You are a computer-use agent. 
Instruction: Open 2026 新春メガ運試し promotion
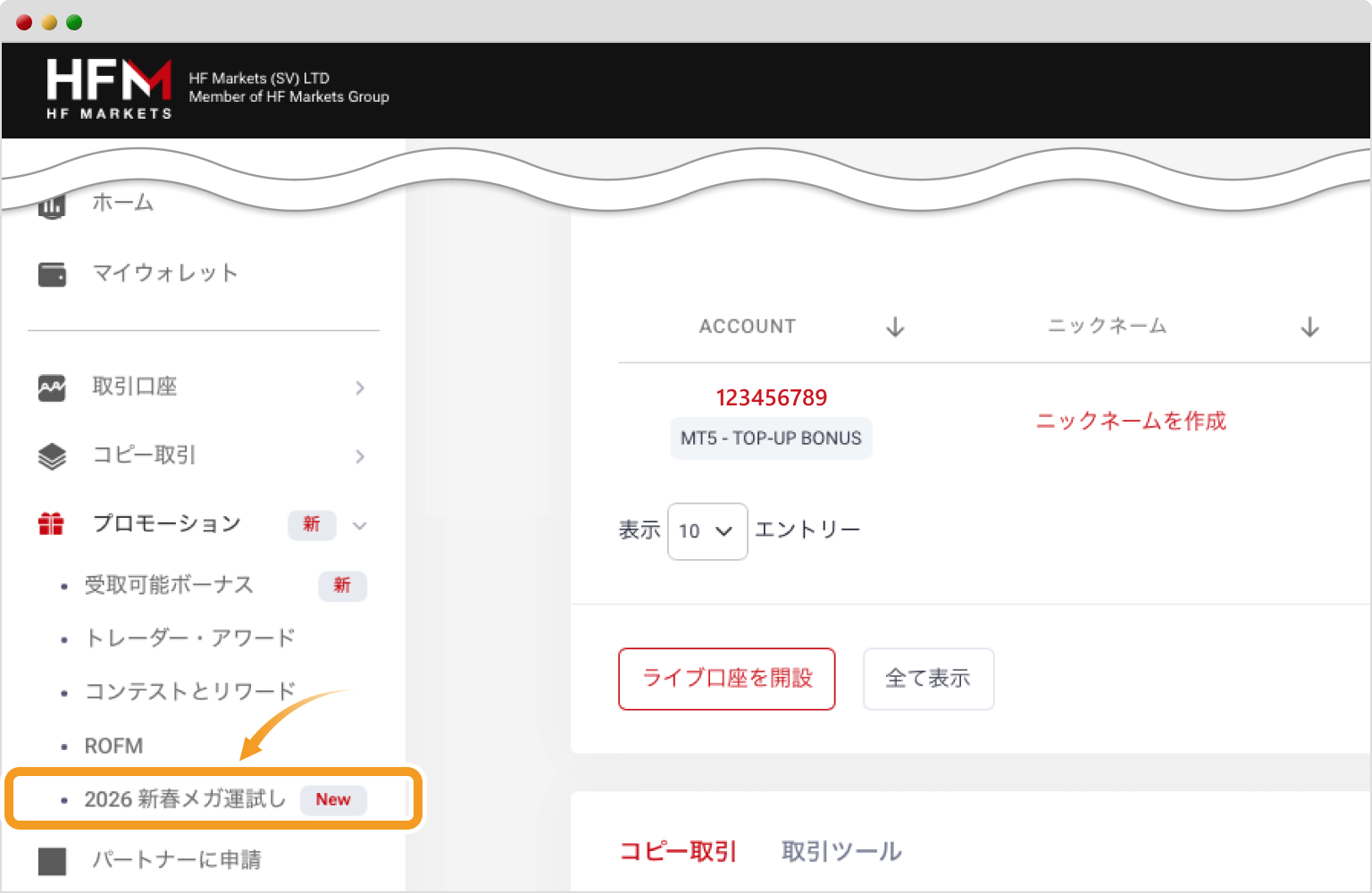coord(185,799)
